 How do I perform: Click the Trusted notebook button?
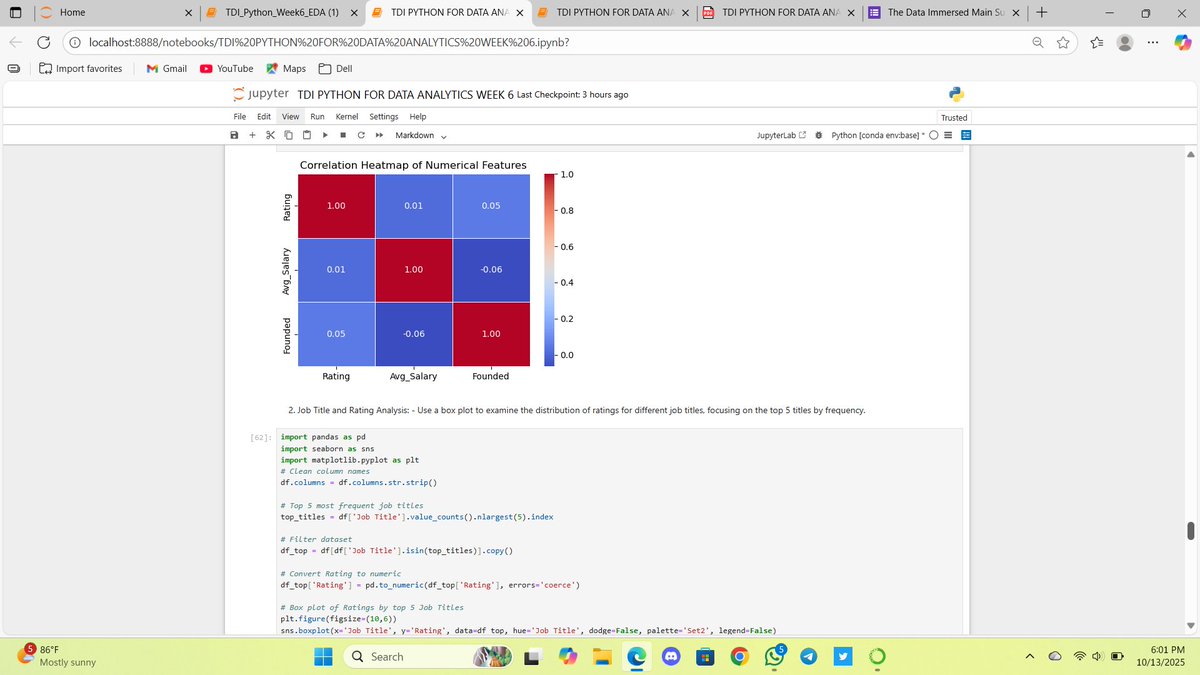point(954,117)
